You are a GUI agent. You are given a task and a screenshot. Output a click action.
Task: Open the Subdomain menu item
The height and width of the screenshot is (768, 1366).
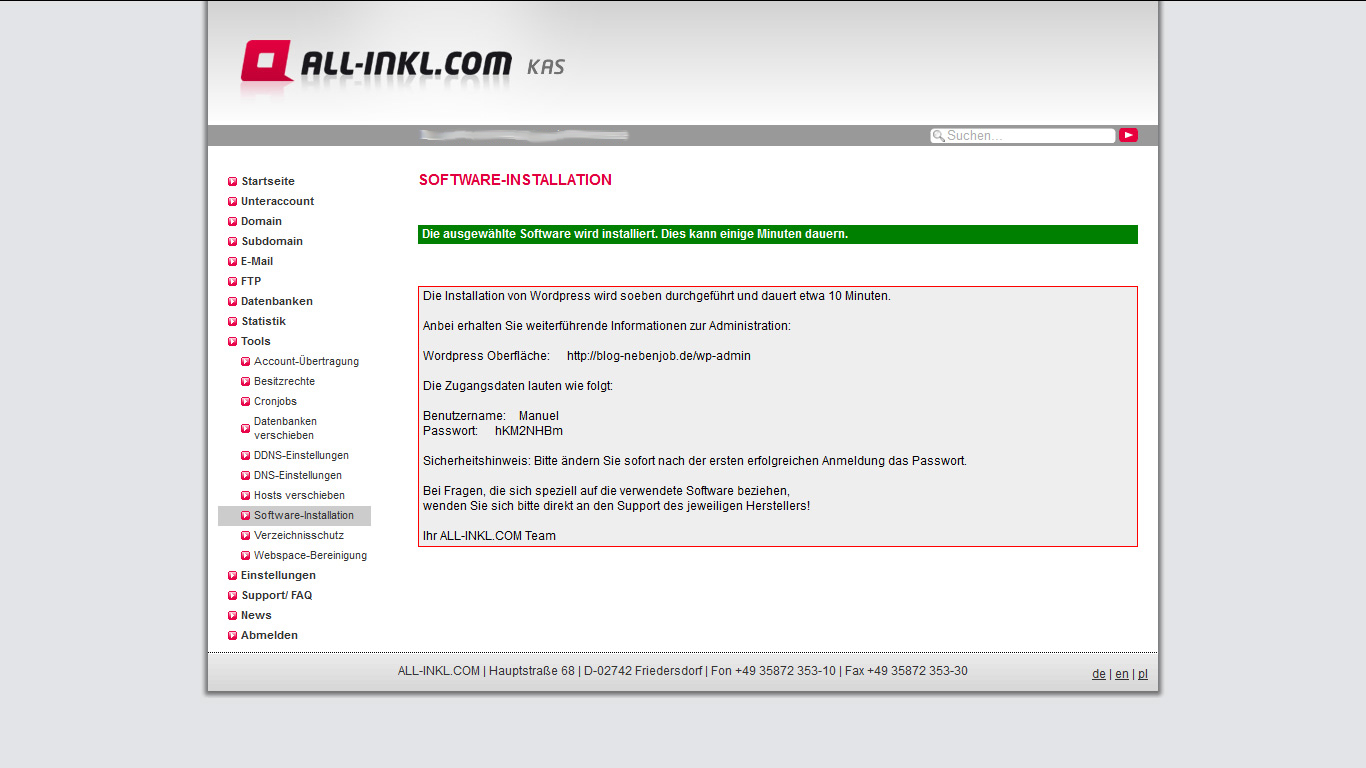[272, 241]
